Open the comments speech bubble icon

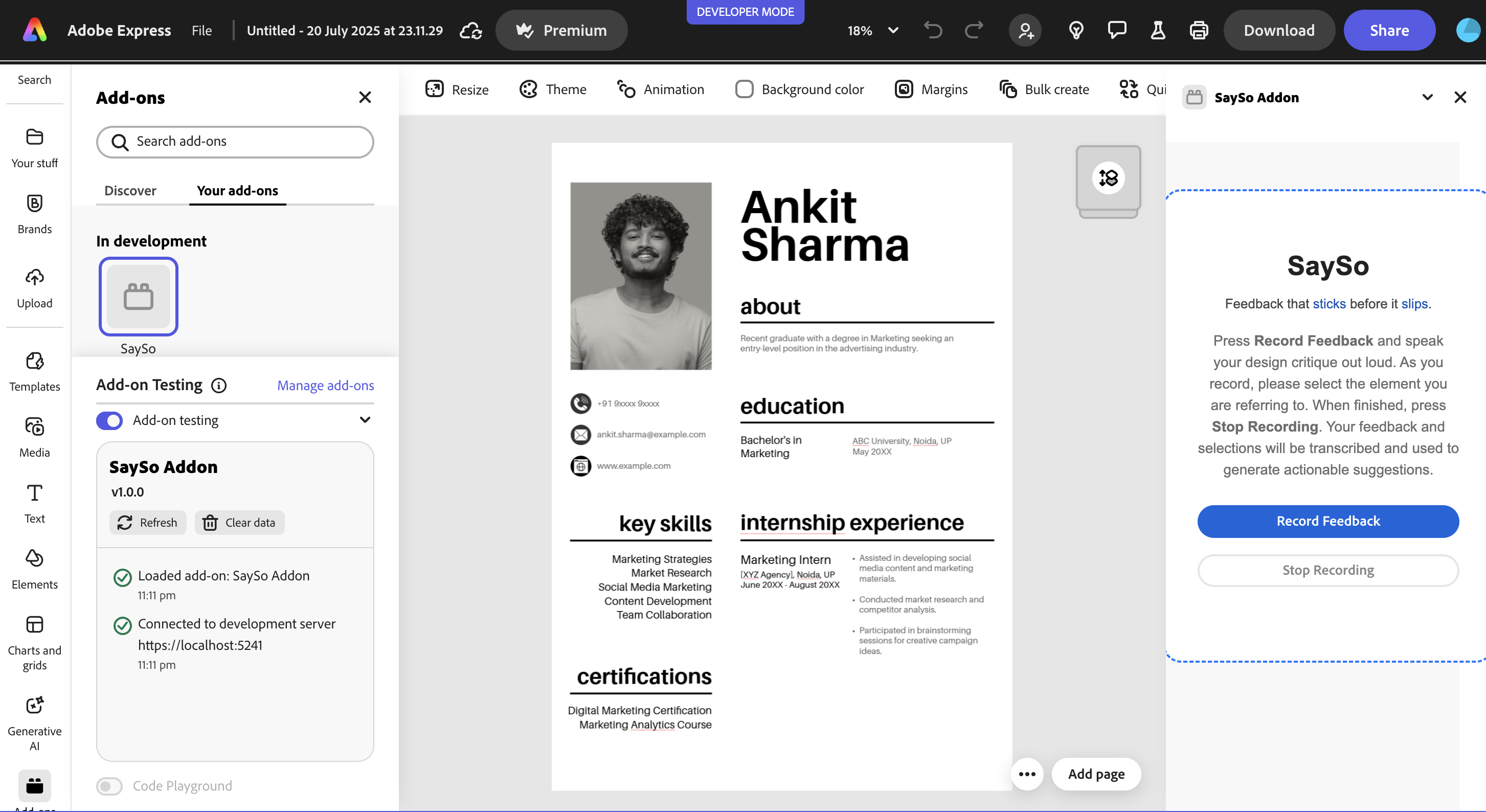[x=1117, y=30]
